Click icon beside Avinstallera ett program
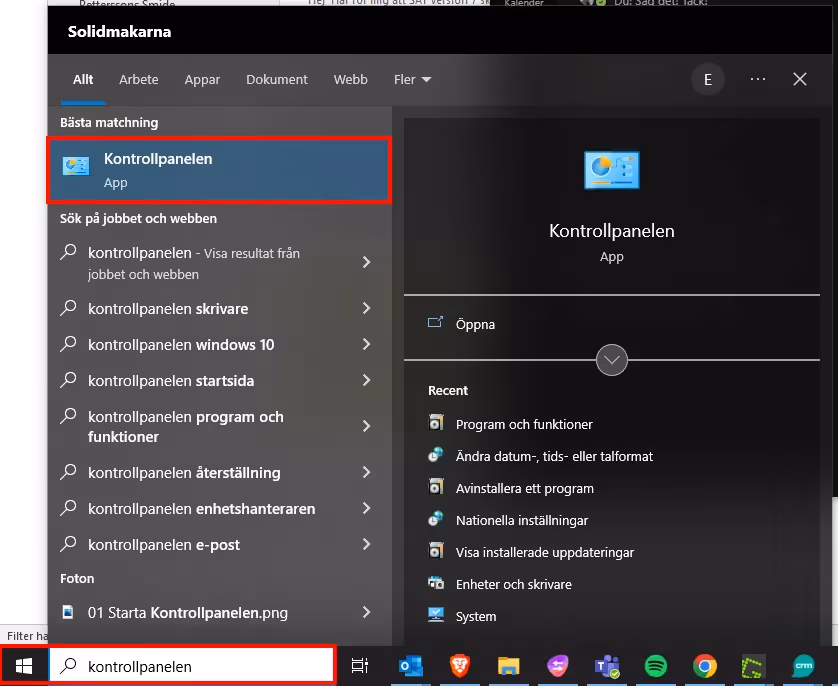This screenshot has width=838, height=686. click(436, 487)
